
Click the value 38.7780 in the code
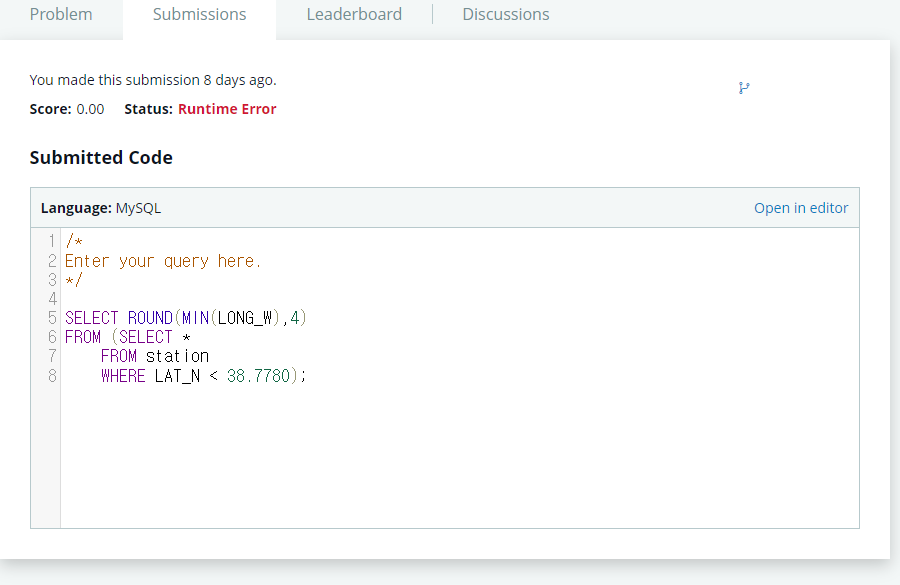click(x=258, y=375)
